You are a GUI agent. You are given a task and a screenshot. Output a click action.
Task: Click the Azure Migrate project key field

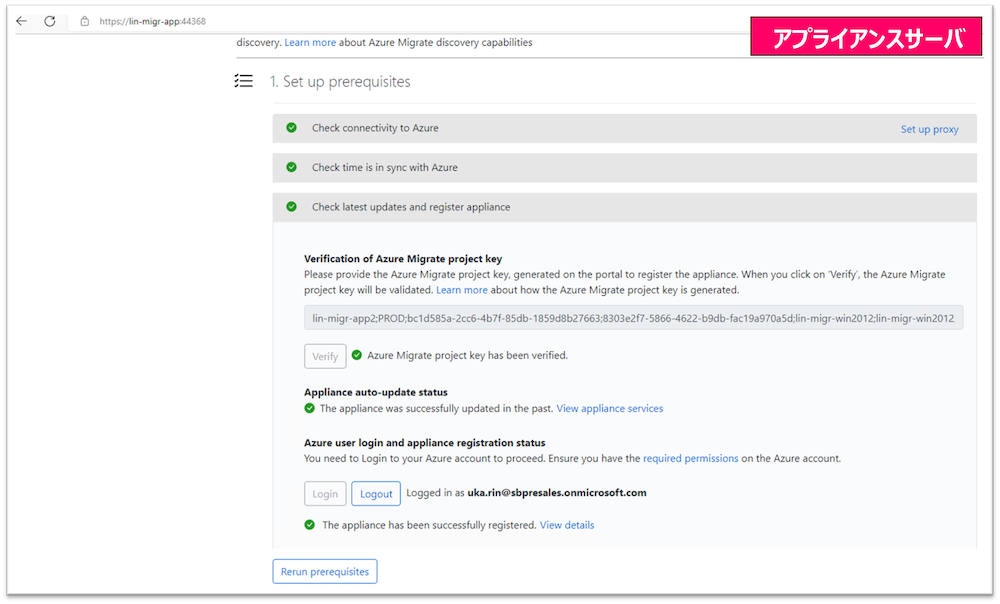click(633, 318)
